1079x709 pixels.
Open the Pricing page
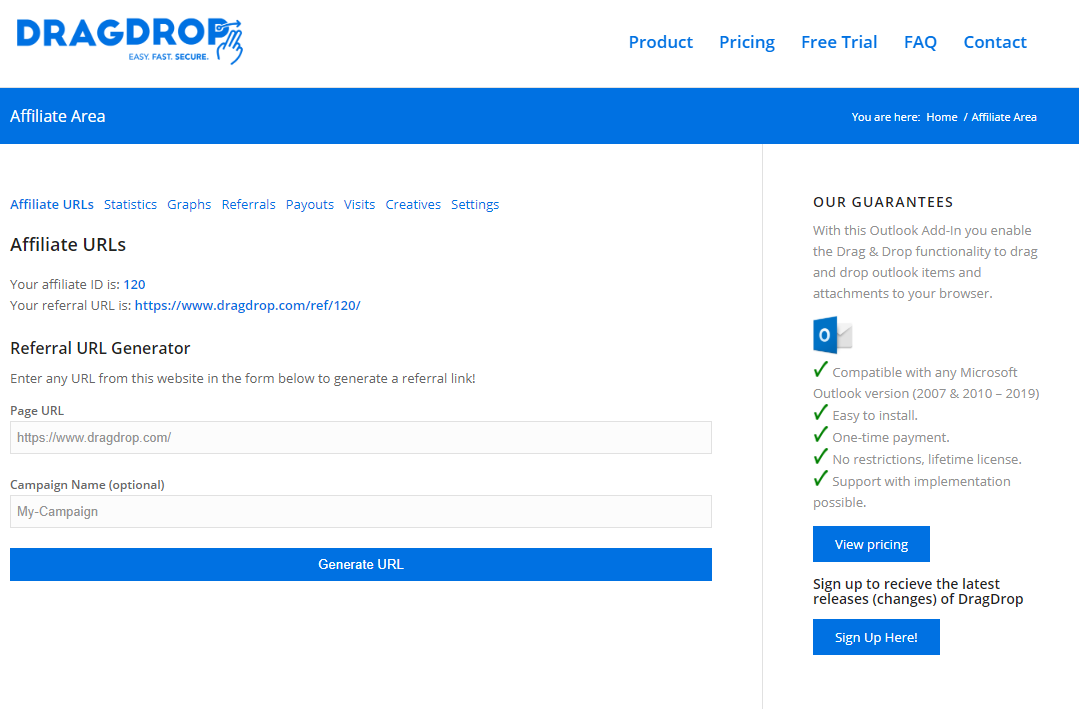pyautogui.click(x=747, y=42)
